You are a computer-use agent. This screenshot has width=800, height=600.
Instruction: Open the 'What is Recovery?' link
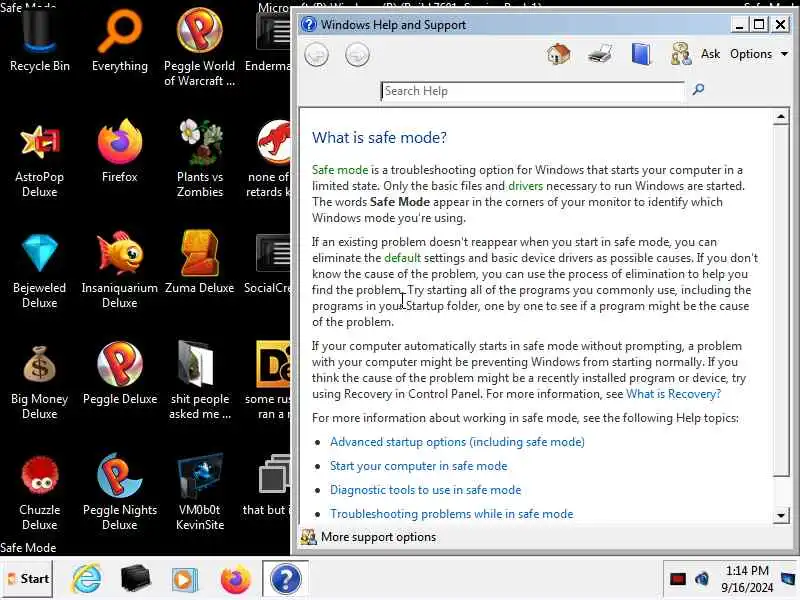coord(673,394)
